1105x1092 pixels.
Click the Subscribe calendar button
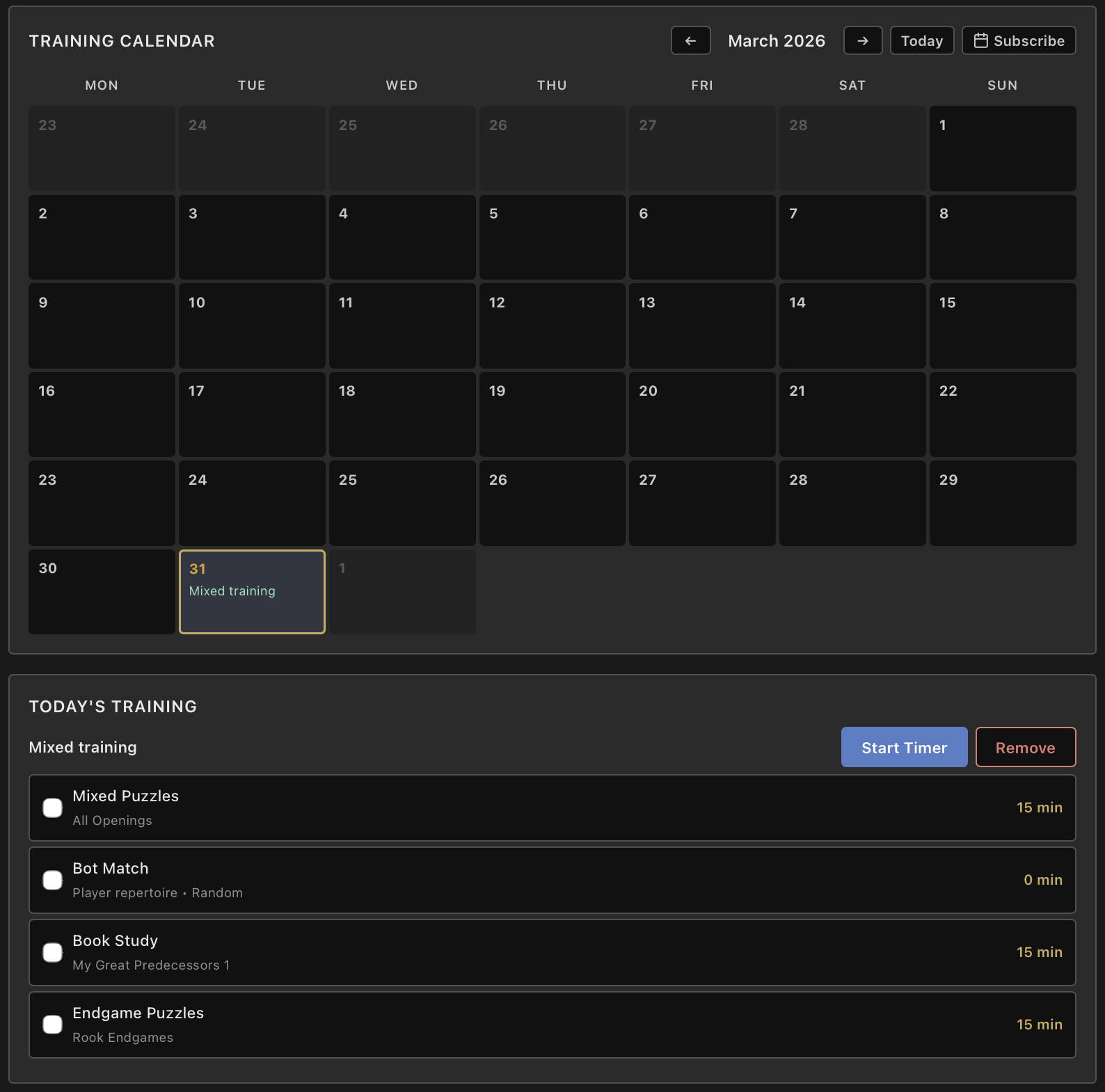(1018, 40)
